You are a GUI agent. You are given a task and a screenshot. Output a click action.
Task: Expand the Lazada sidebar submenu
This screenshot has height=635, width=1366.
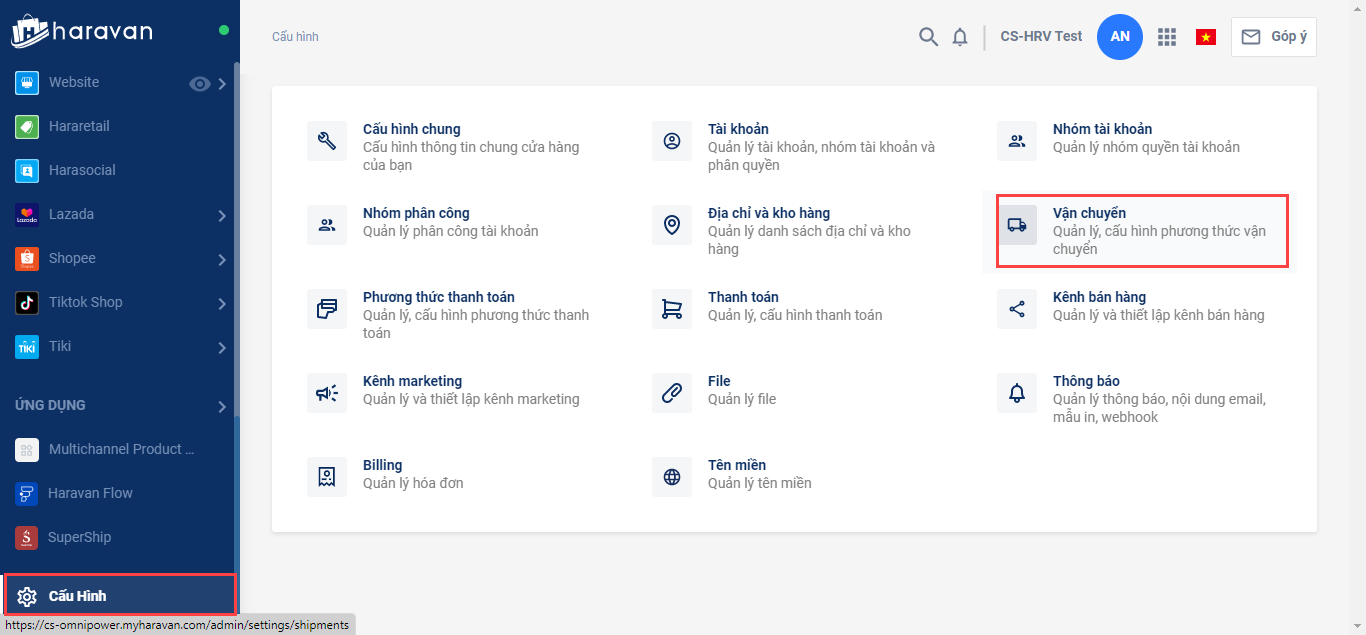pyautogui.click(x=222, y=215)
